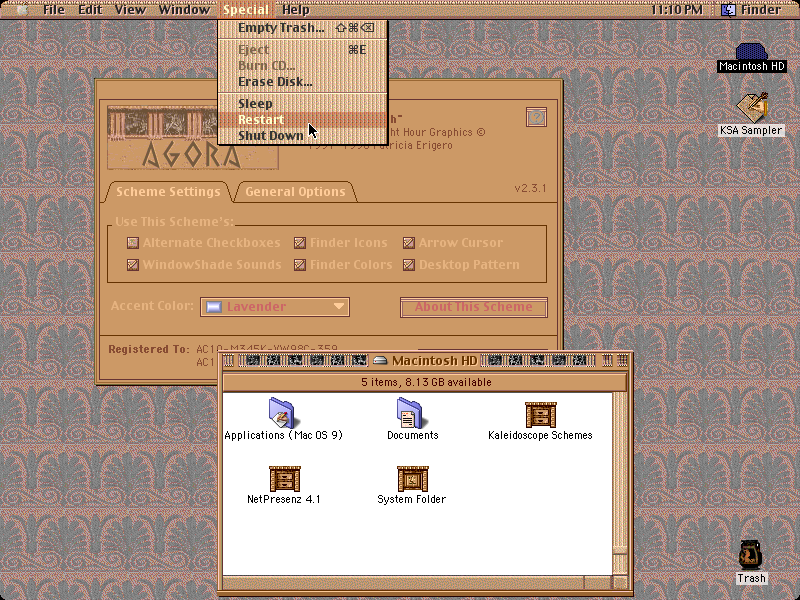The image size is (800, 600).
Task: Click the disk proxy icon in Macintosh HD title bar
Action: pos(380,361)
